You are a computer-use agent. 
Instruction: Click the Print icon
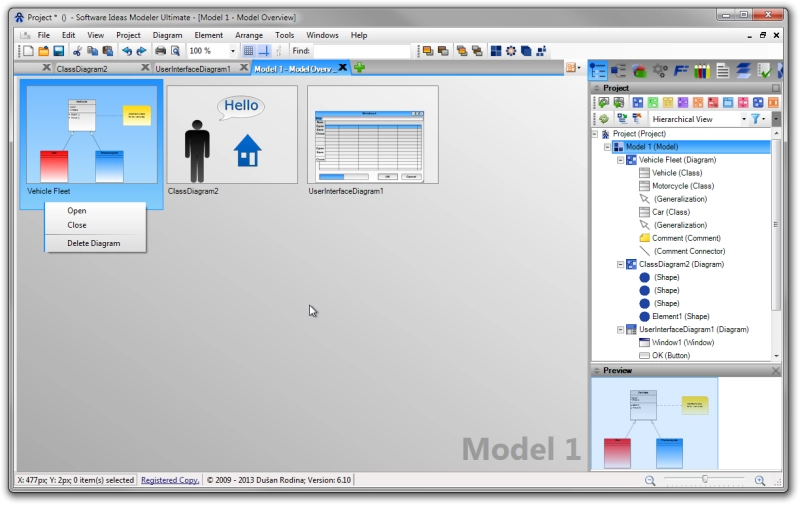pyautogui.click(x=160, y=51)
